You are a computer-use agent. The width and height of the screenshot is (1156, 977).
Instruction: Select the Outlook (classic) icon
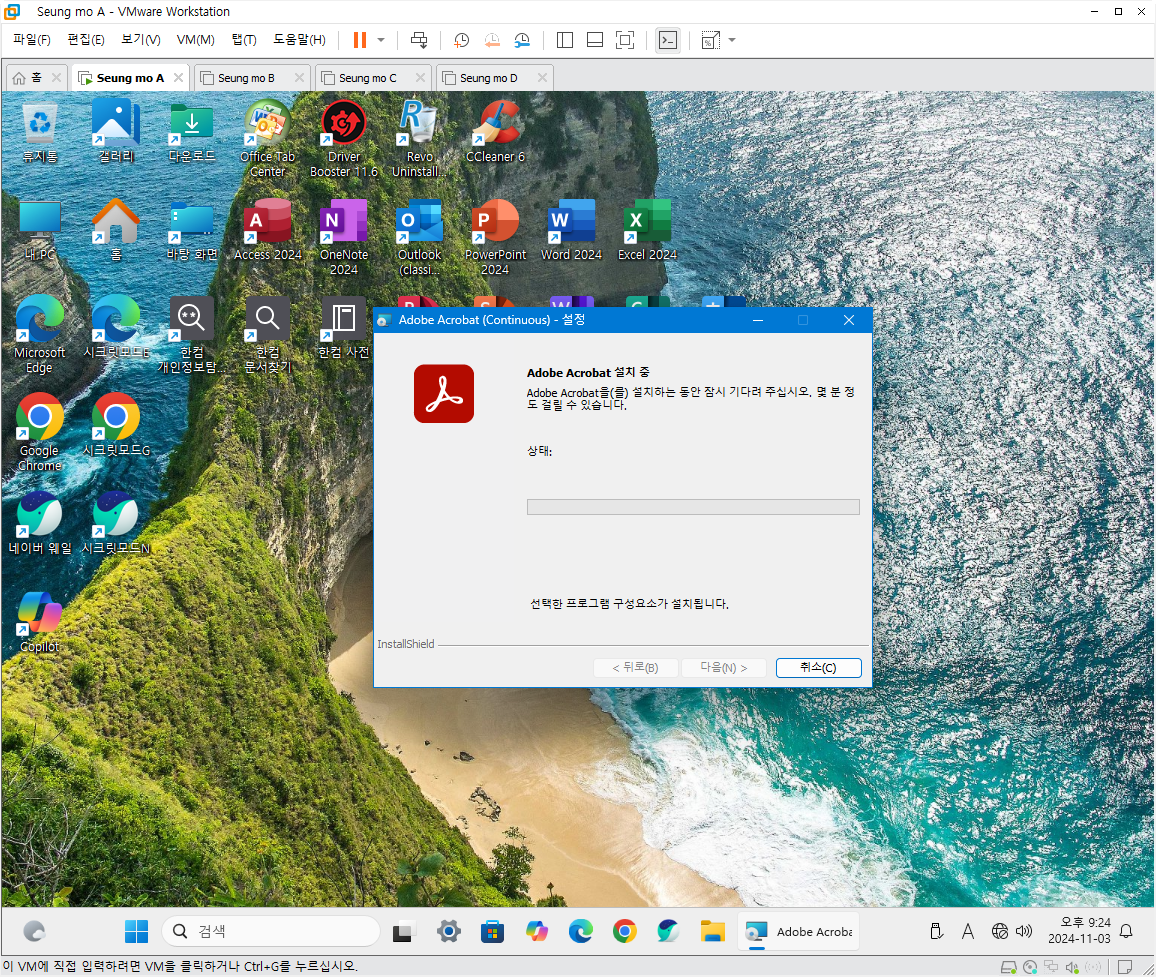point(419,237)
